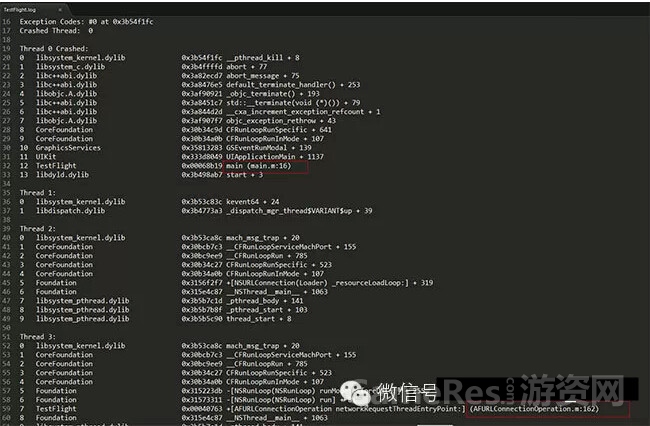The height and width of the screenshot is (426, 650).
Task: Click line number 50 in the gutter
Action: click(6, 328)
